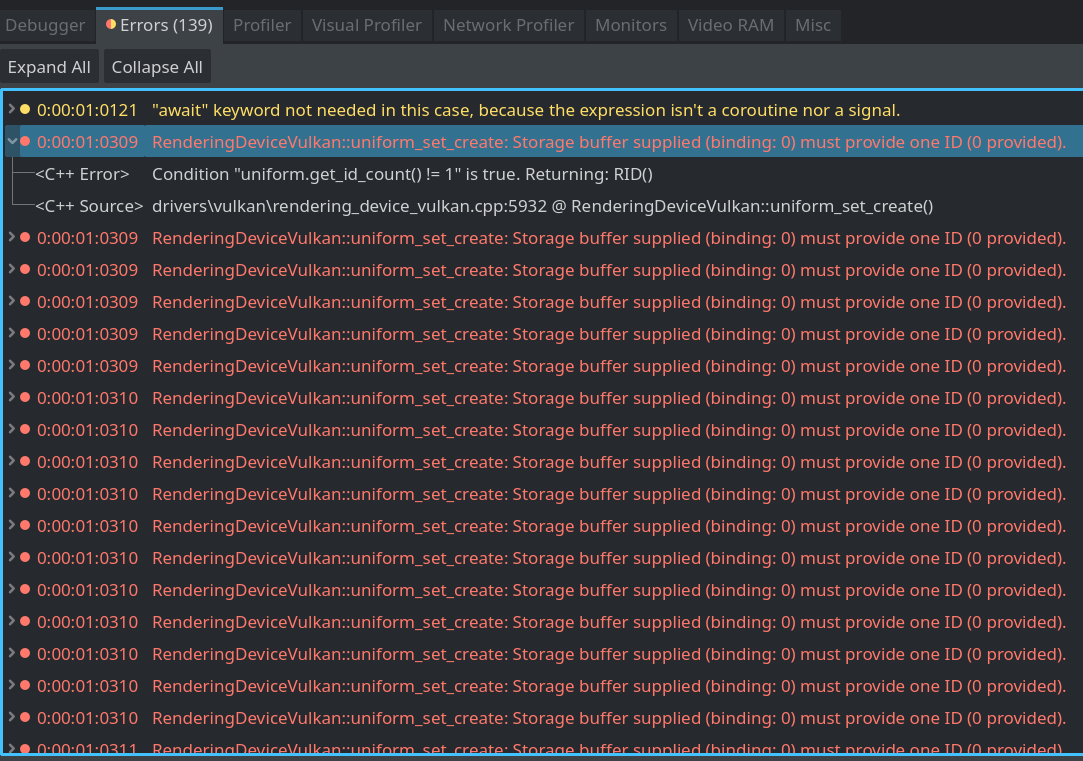Switch to the Visual Profiler tab
This screenshot has height=761, width=1083.
coord(366,25)
